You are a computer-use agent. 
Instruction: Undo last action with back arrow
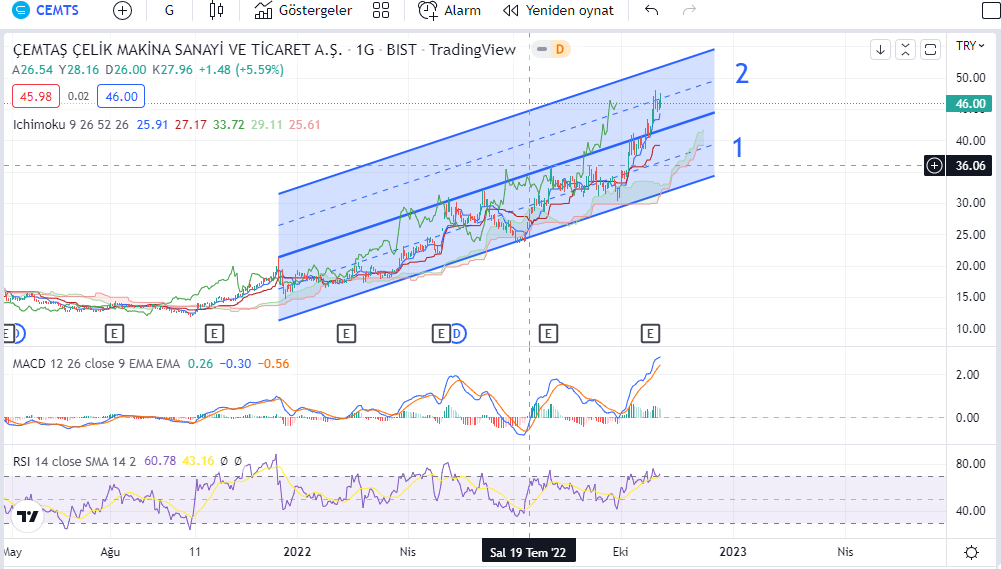tap(651, 10)
